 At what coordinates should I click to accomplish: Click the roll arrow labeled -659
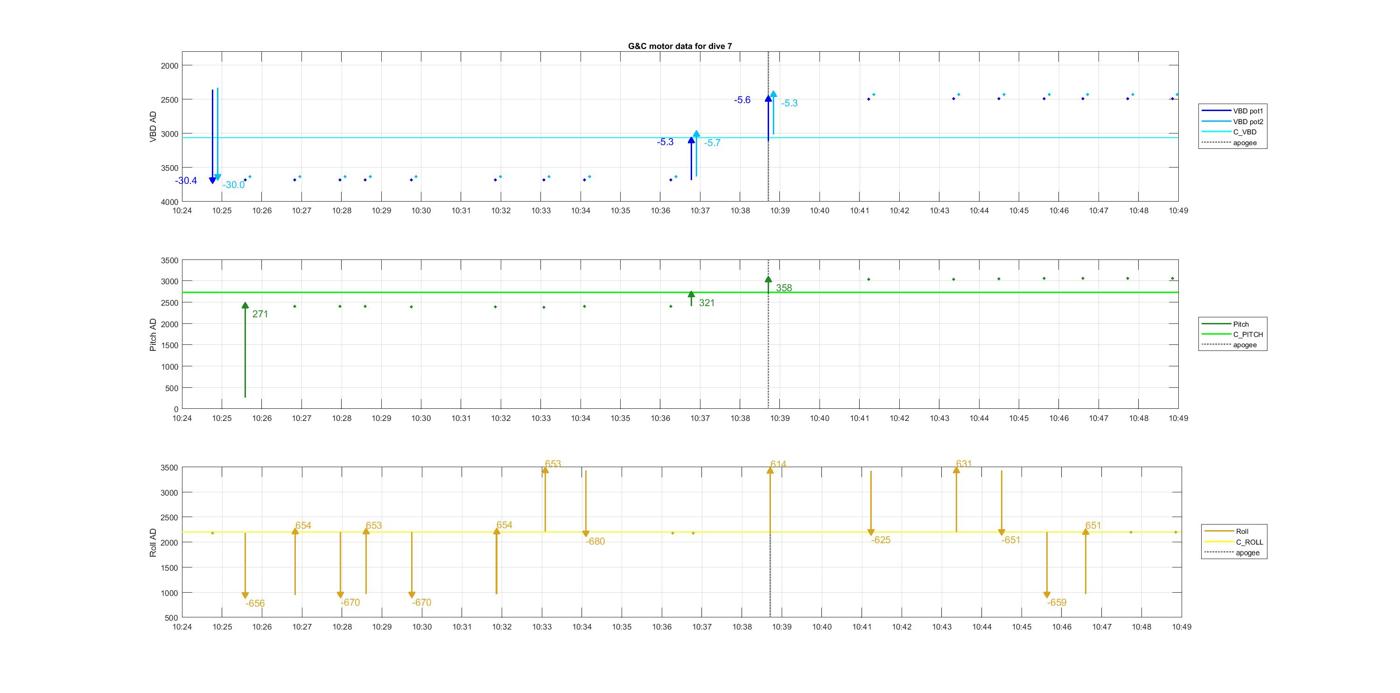tap(1047, 565)
